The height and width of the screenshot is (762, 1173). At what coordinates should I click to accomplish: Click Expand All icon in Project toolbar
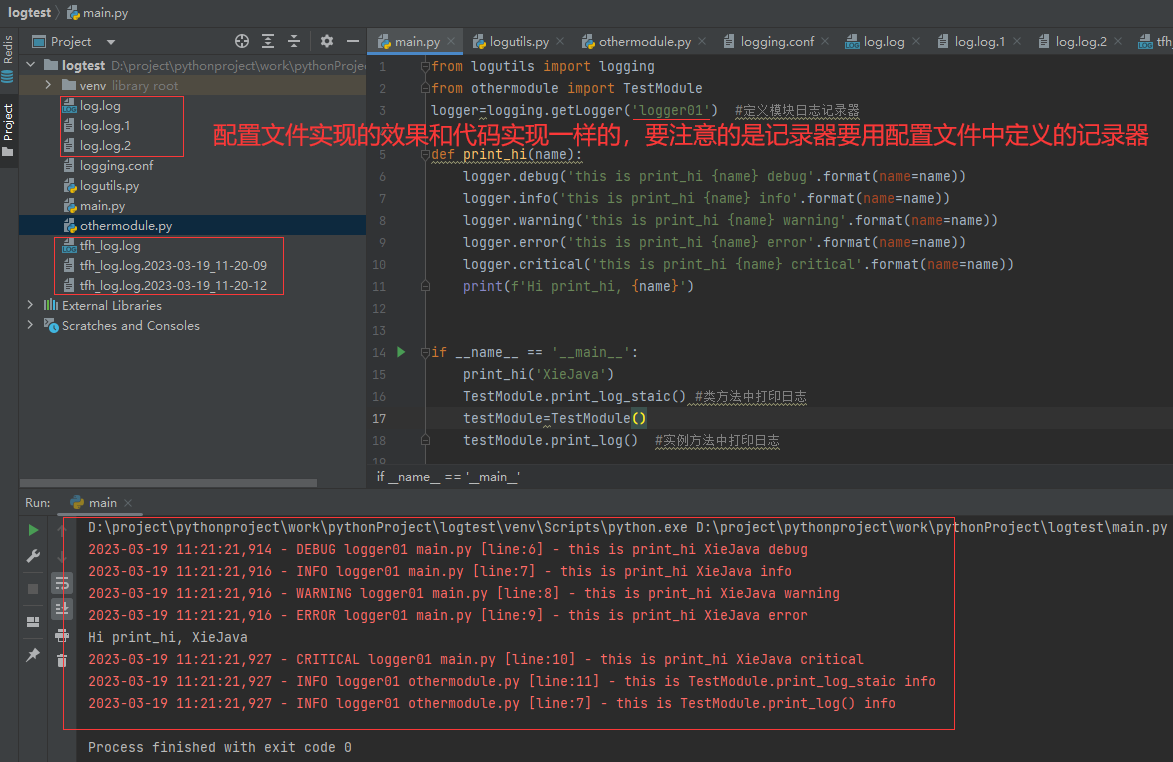pos(268,41)
